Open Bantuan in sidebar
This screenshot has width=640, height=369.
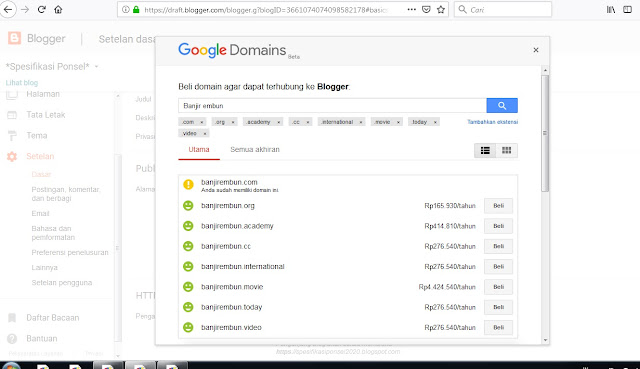tap(42, 338)
